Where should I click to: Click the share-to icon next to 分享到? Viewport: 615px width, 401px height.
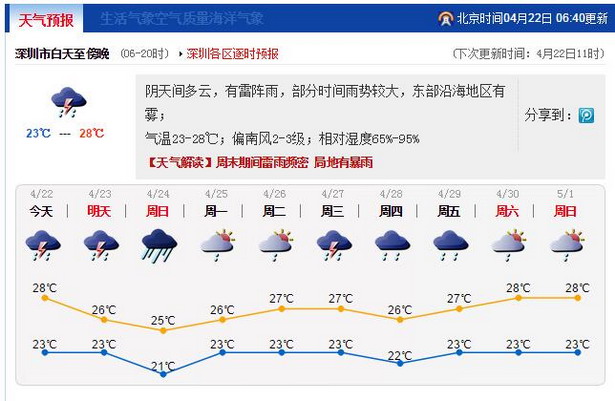click(586, 116)
